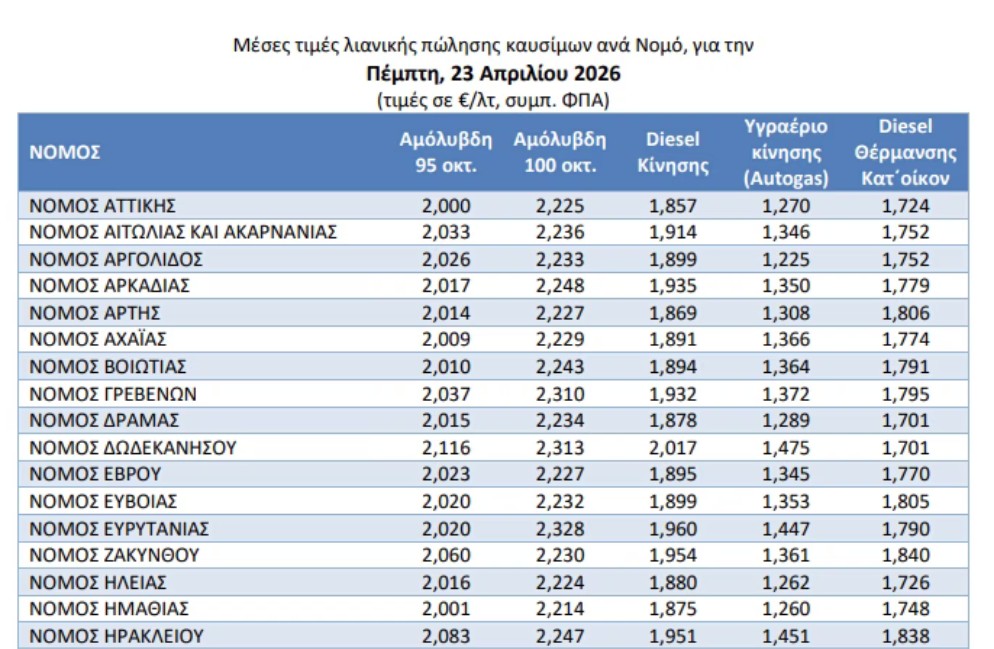Viewport: 994px width, 649px height.
Task: Click the 1,857 diesel price for Αττικής
Action: click(x=673, y=206)
